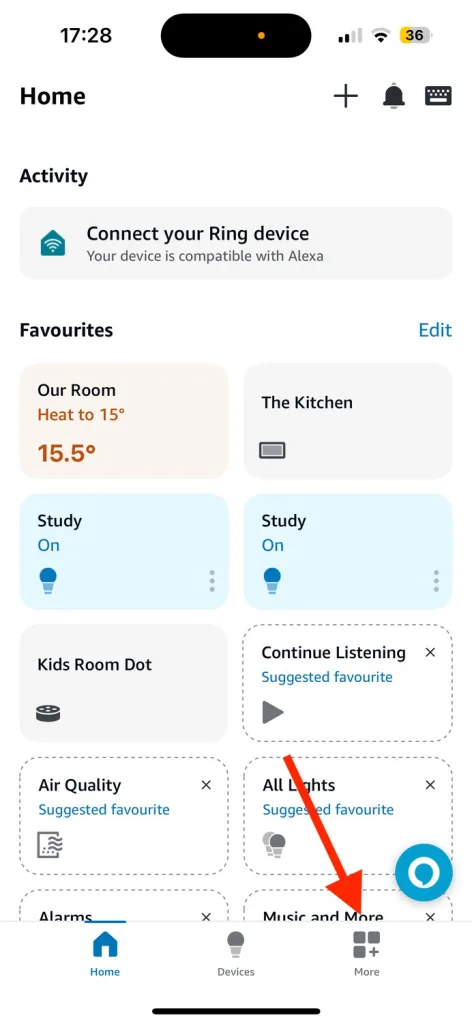Screen dimensions: 472x1024
Task: Toggle the second Study light bulb
Action: (272, 580)
